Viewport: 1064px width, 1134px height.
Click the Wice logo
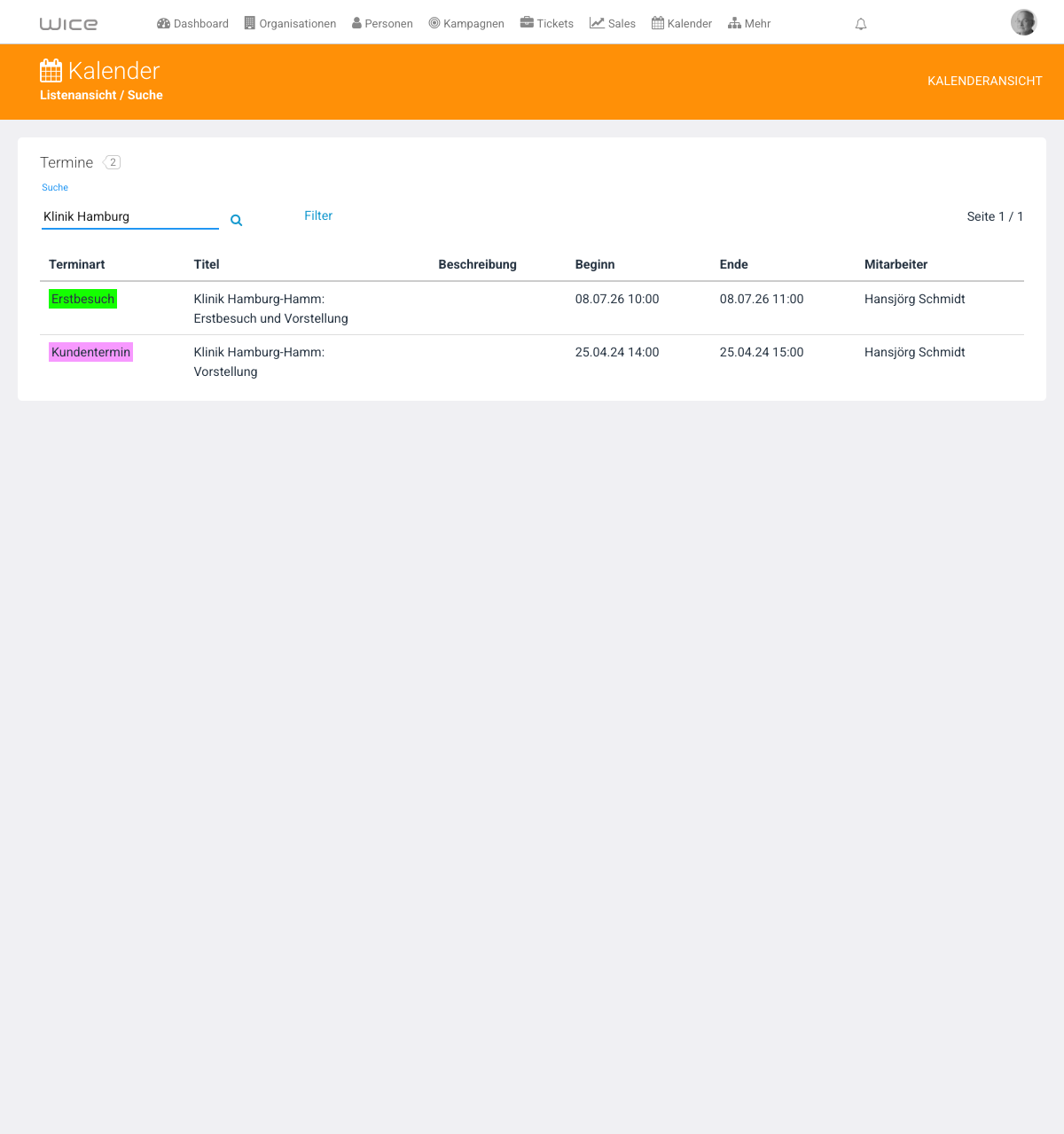click(x=69, y=24)
